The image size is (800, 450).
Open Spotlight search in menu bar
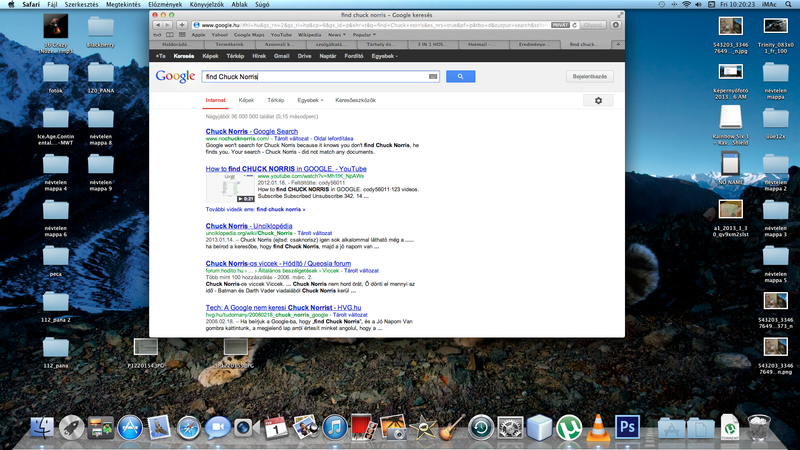point(789,4)
